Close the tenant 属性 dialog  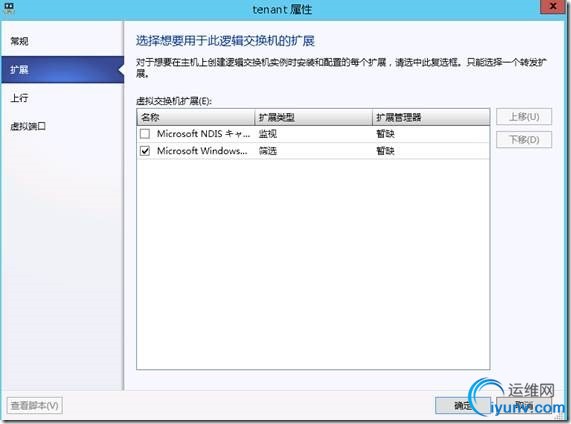[x=553, y=7]
